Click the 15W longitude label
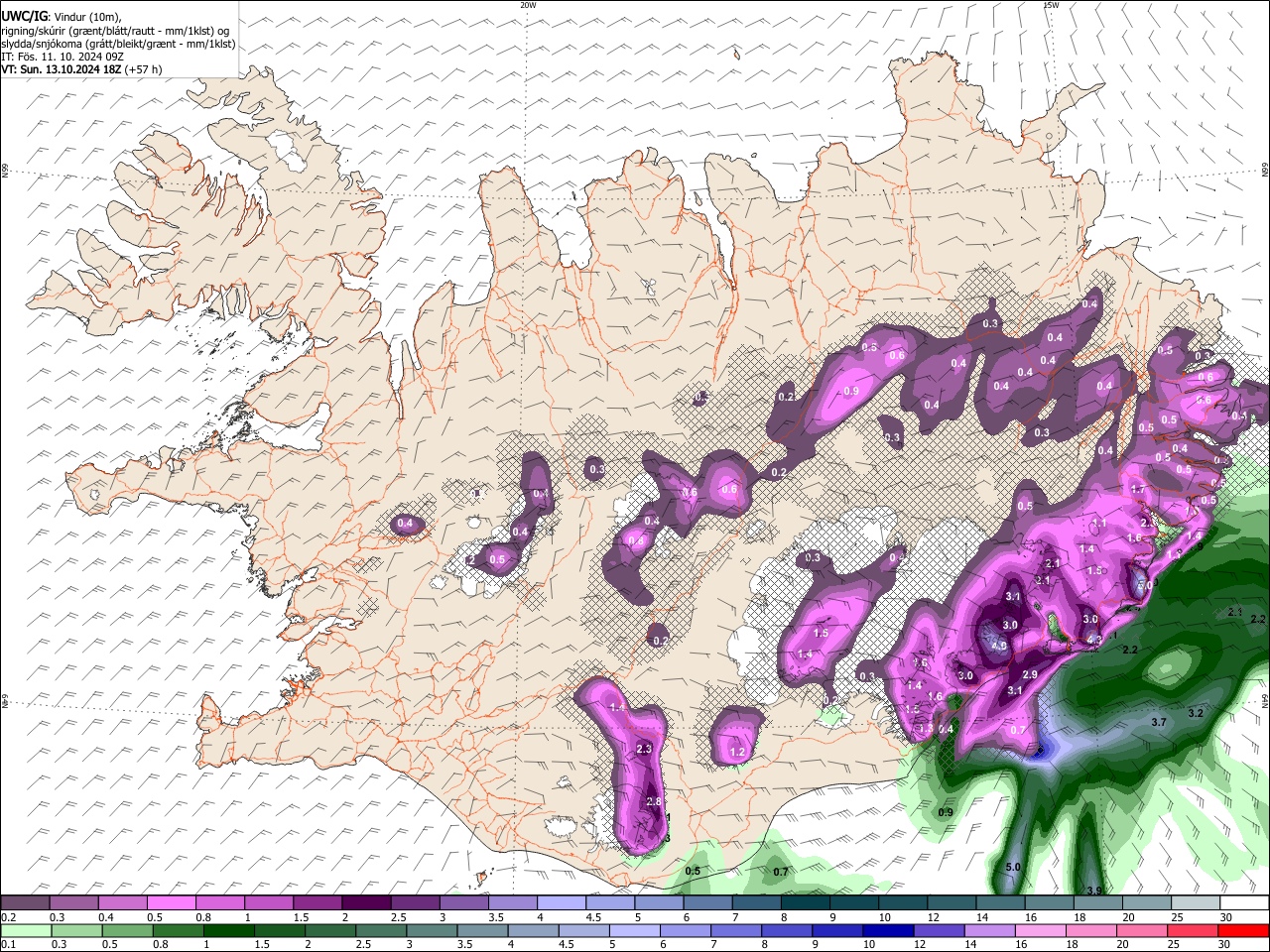The image size is (1270, 952). tap(1051, 5)
